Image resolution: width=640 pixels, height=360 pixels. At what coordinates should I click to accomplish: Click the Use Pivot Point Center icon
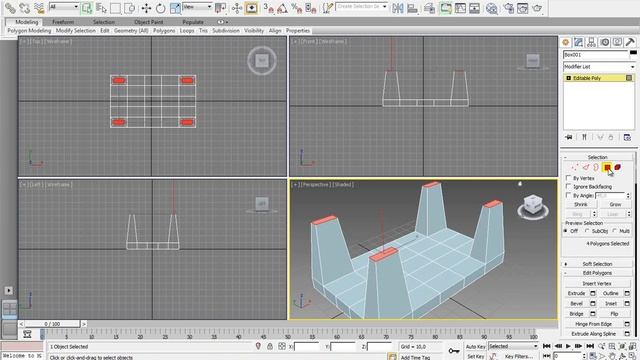click(220, 7)
